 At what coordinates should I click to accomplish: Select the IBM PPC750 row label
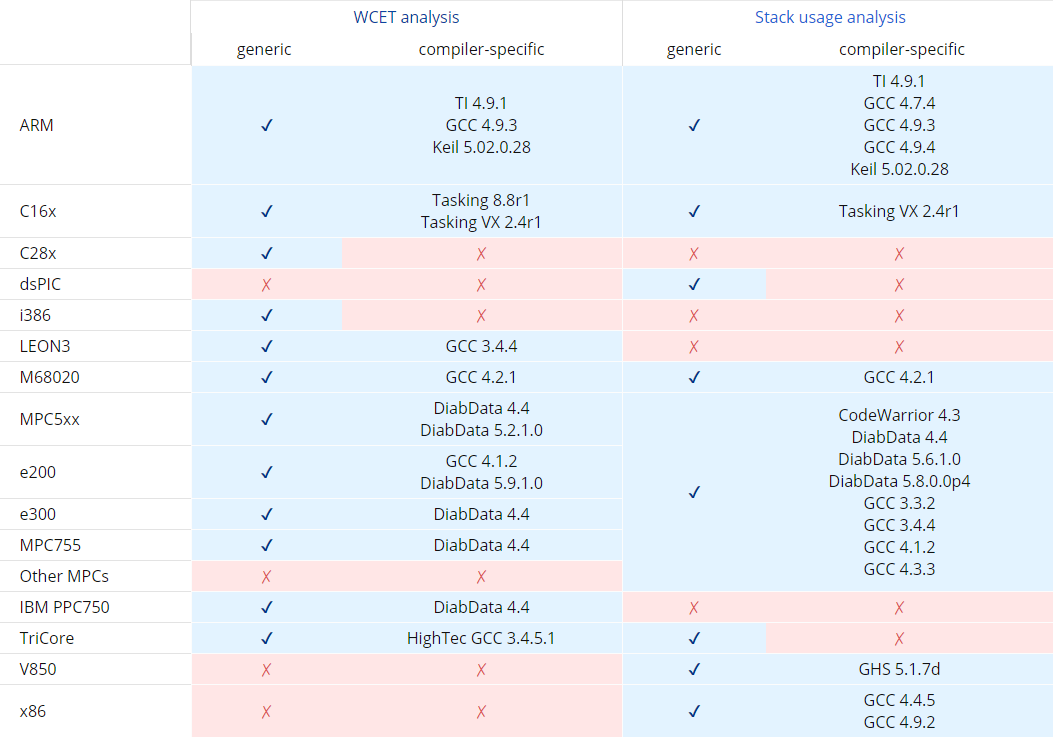click(x=64, y=607)
